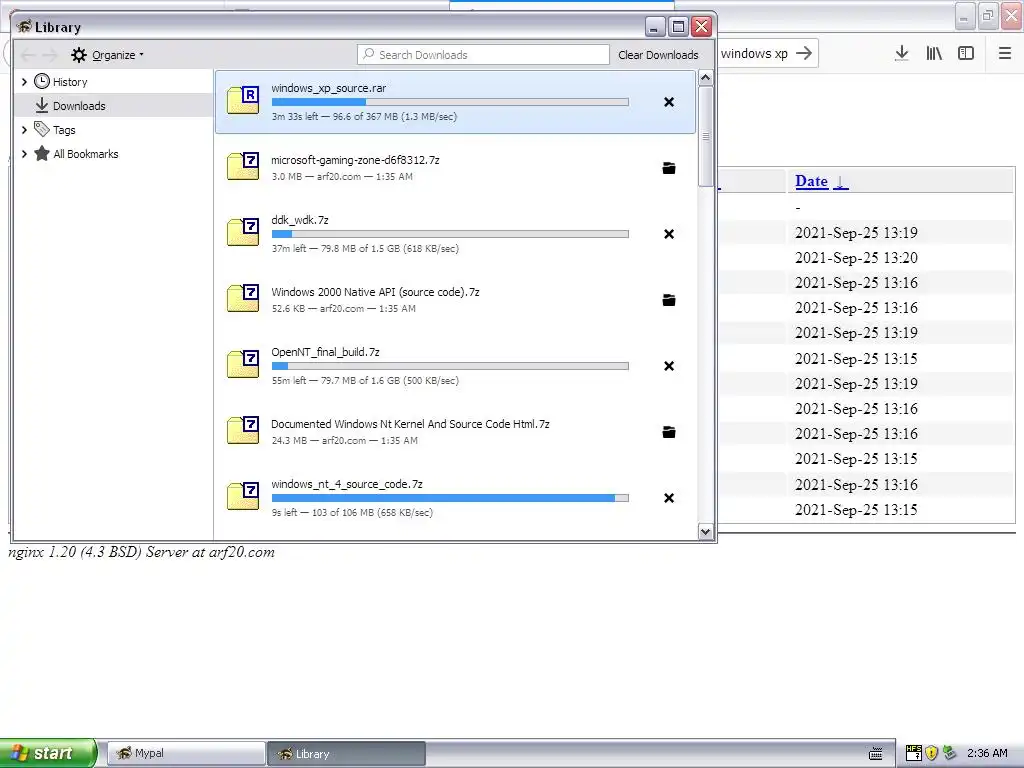Screen dimensions: 1024x768
Task: Cancel the ddk_wdk.7z download
Action: tap(669, 234)
